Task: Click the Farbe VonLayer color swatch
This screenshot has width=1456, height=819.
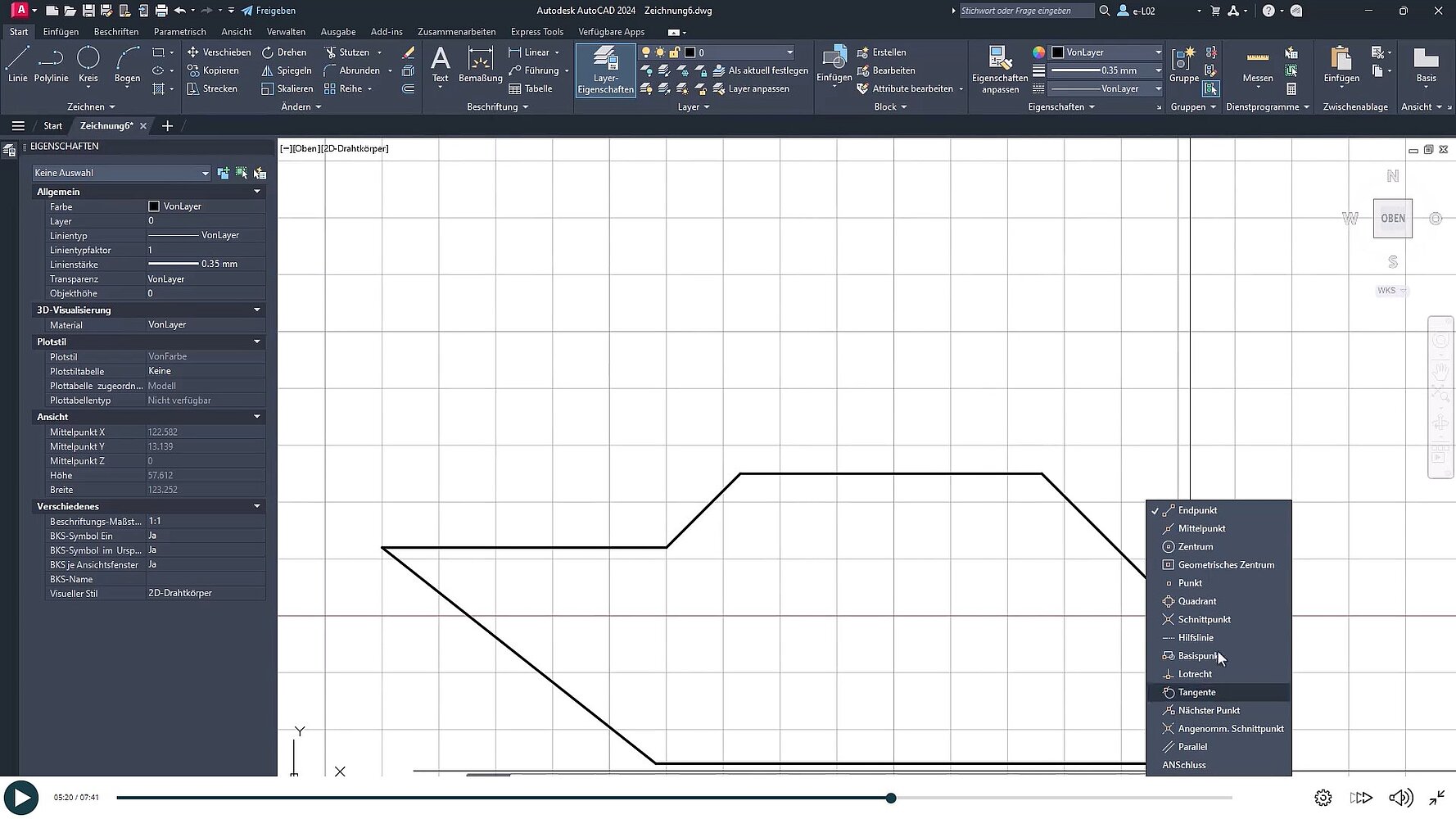Action: [154, 206]
